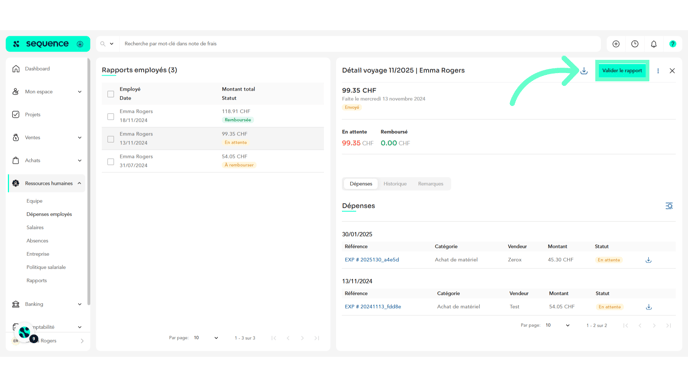Go to previous page of reports list
Screen dimensions: 688x387
pos(288,338)
